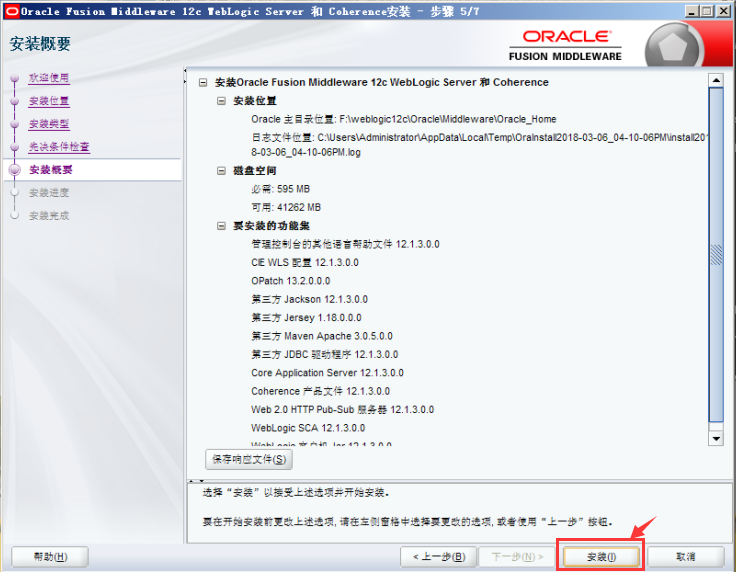This screenshot has width=736, height=572.
Task: Open help with 帮助 button
Action: pyautogui.click(x=50, y=556)
